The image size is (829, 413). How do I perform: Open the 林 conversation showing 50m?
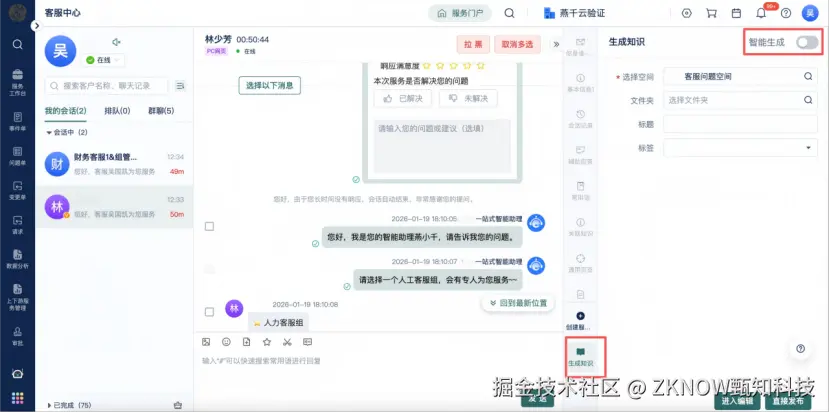click(114, 207)
